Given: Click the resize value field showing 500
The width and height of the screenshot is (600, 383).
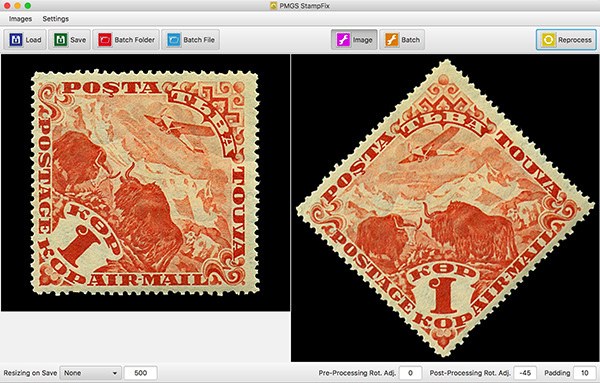Looking at the screenshot, I should point(140,373).
